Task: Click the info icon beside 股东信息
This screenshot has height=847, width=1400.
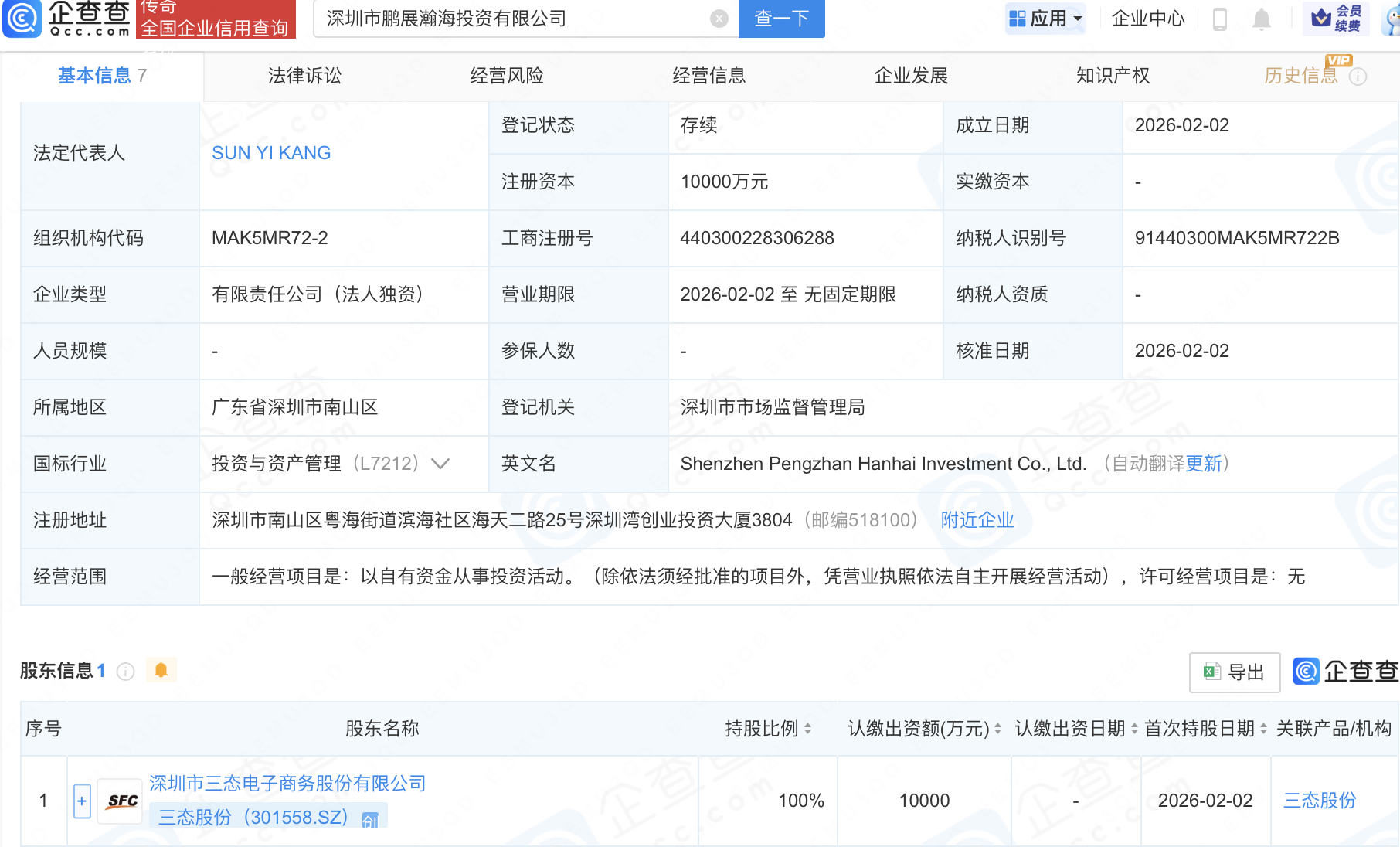Action: (x=125, y=671)
